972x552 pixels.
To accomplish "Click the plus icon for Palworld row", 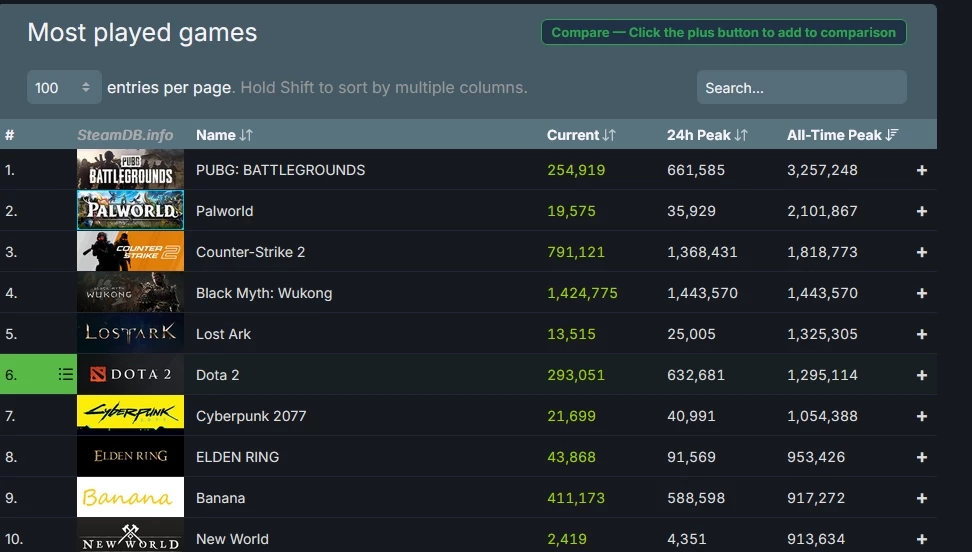I will click(x=921, y=211).
